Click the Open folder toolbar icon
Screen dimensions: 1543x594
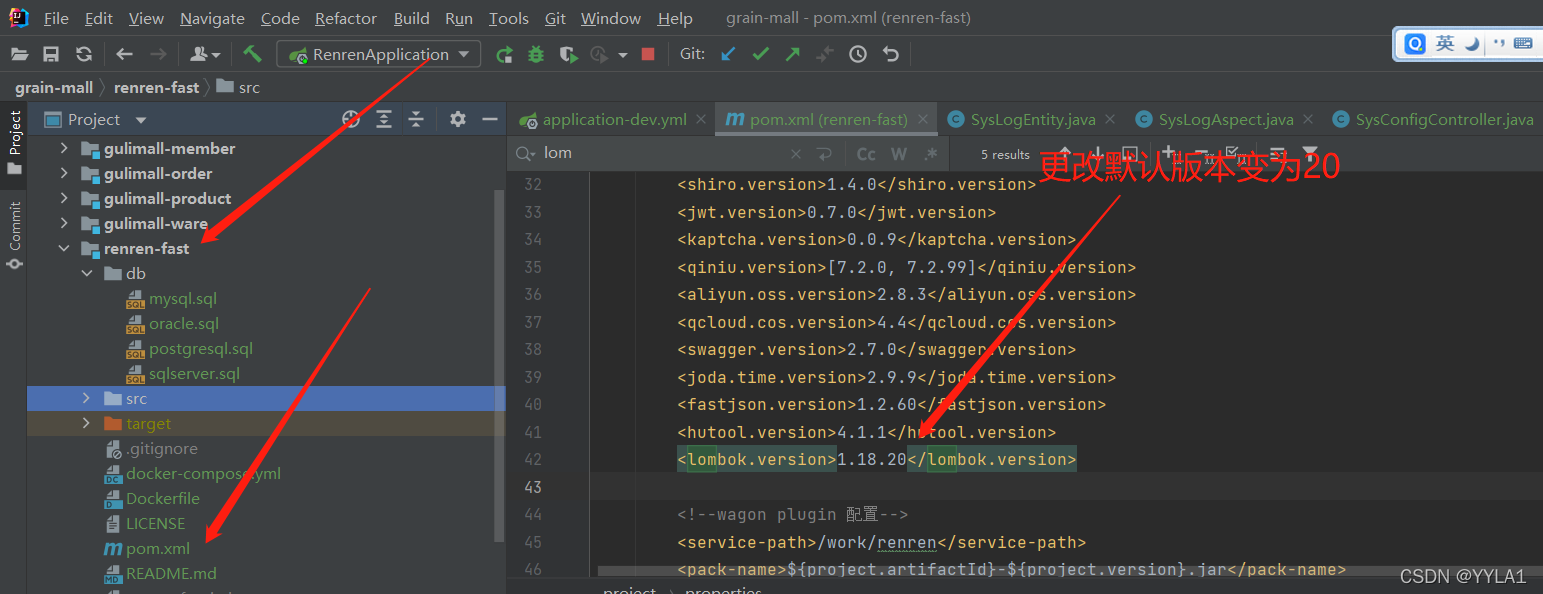(18, 54)
